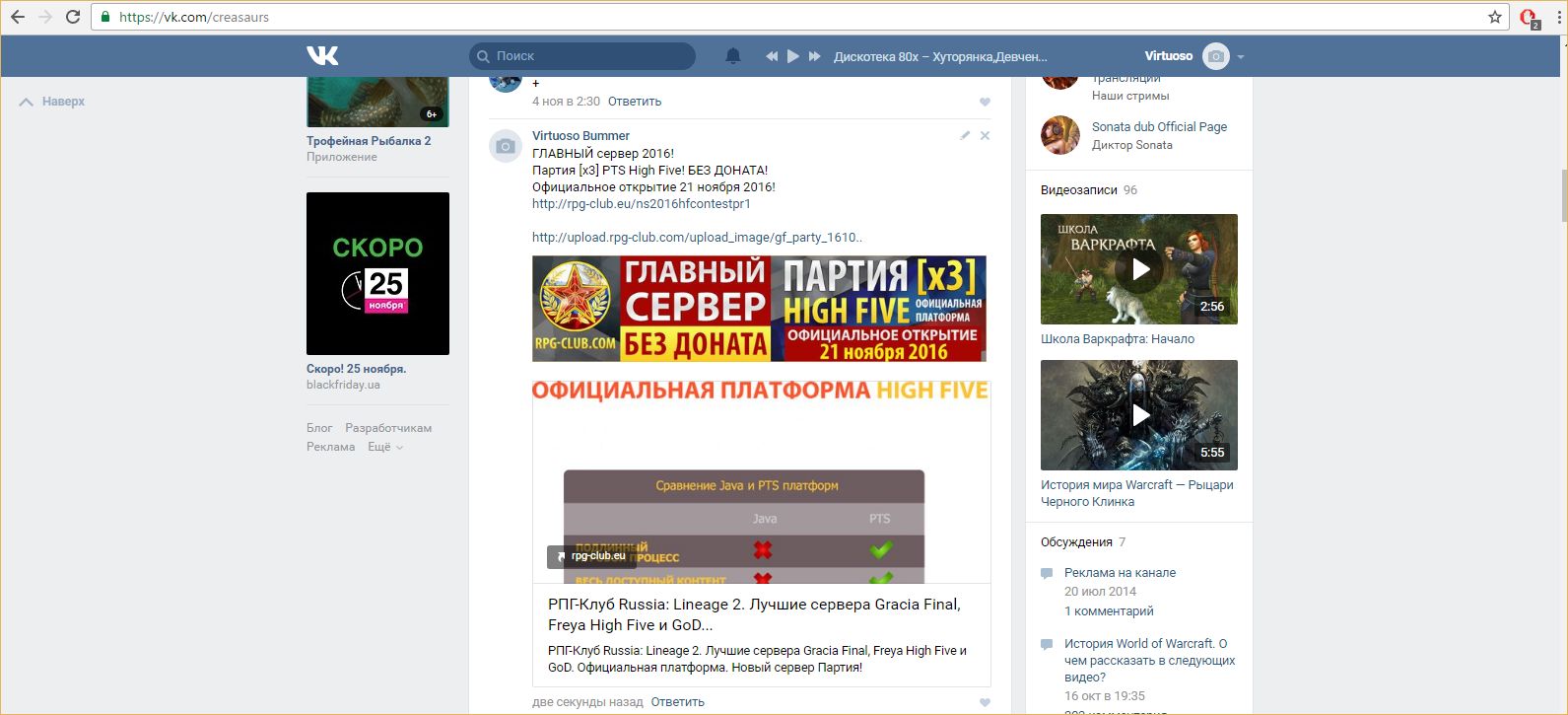
Task: Click discussion icon beside Реклама на канале
Action: coord(1047,574)
